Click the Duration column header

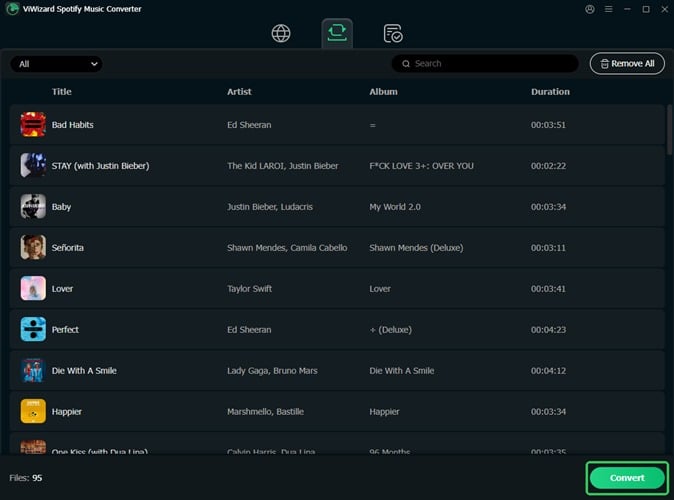tap(550, 92)
